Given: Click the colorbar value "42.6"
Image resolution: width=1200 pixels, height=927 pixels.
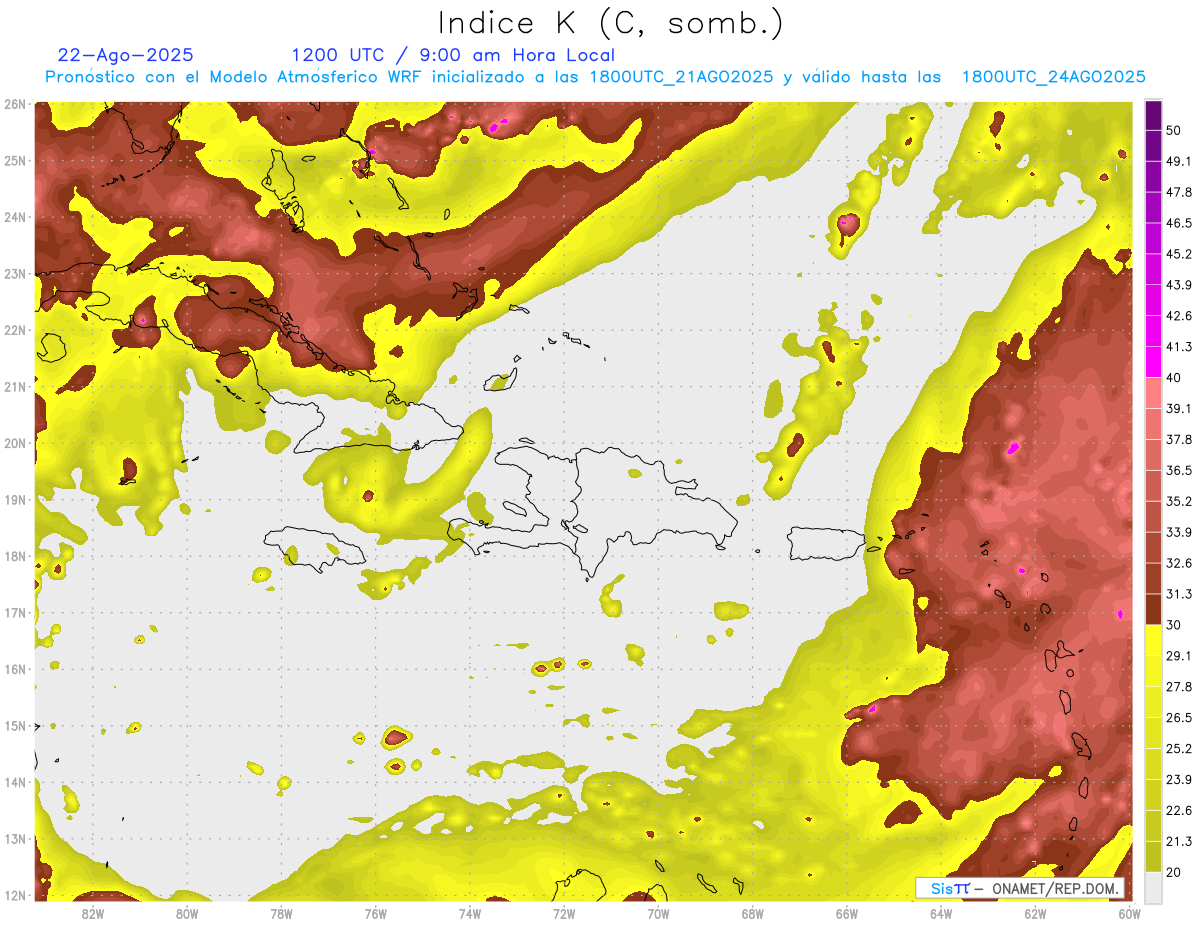Looking at the screenshot, I should [1179, 316].
